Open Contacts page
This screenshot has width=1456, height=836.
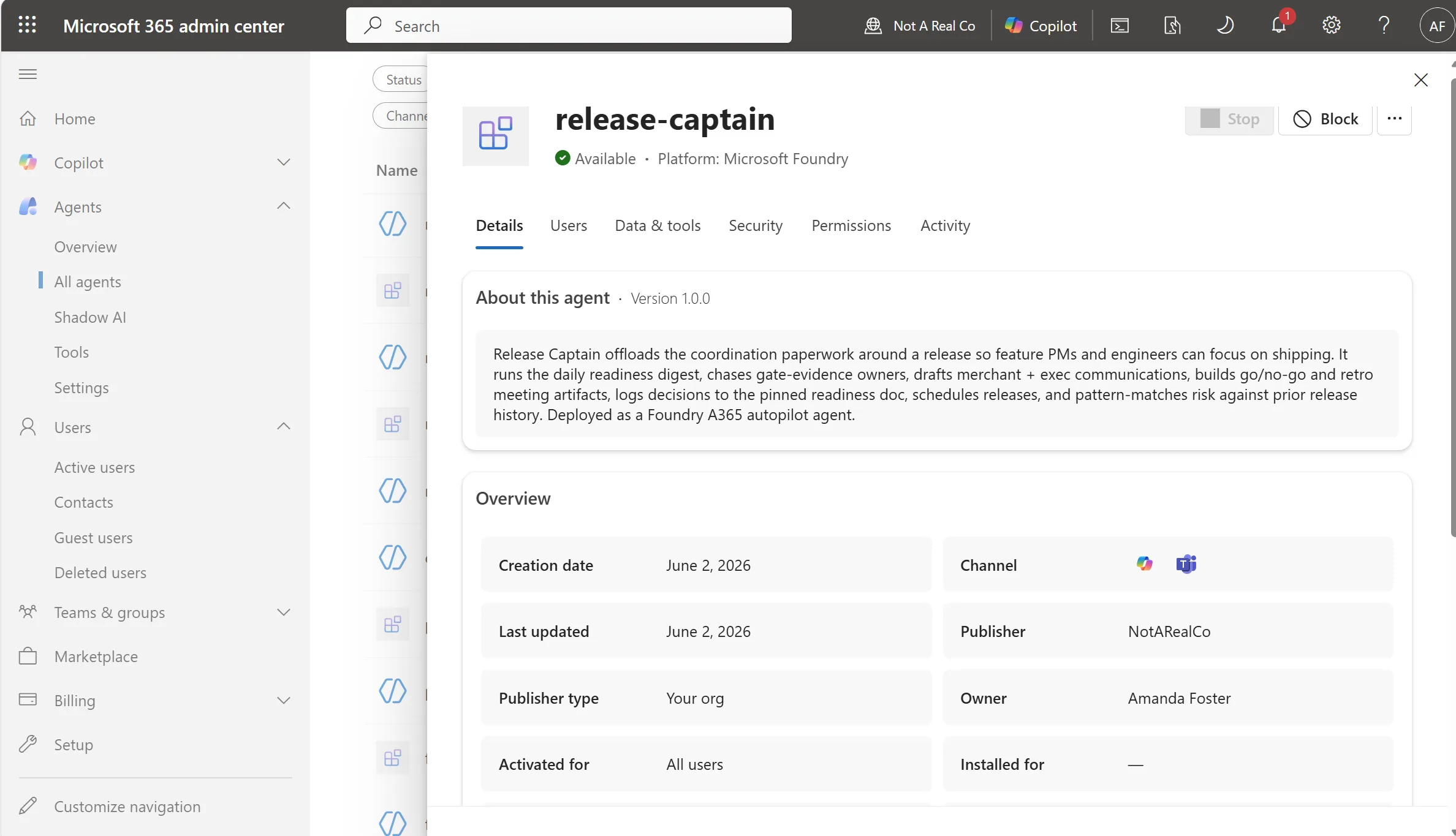click(x=83, y=502)
